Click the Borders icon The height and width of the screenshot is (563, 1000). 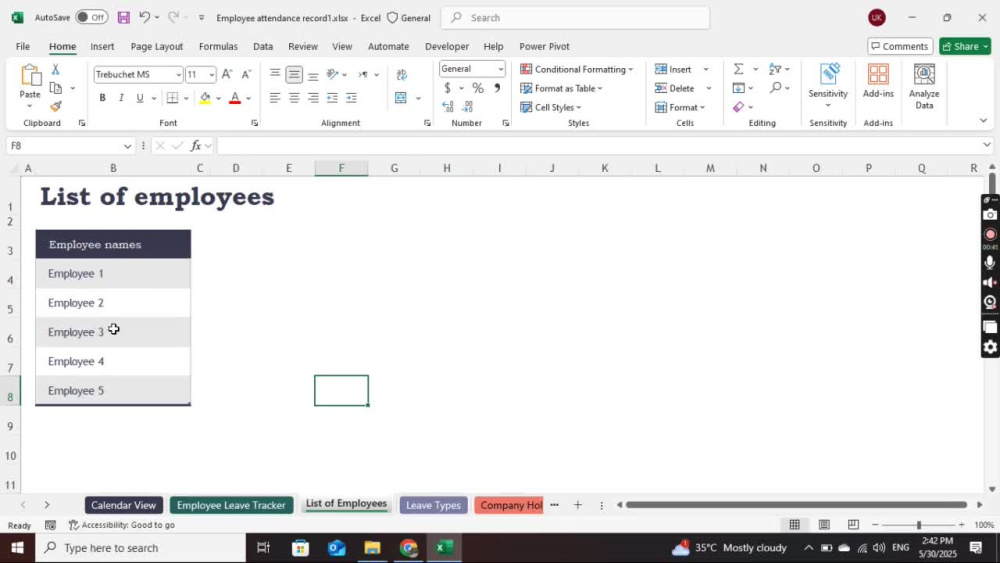172,98
